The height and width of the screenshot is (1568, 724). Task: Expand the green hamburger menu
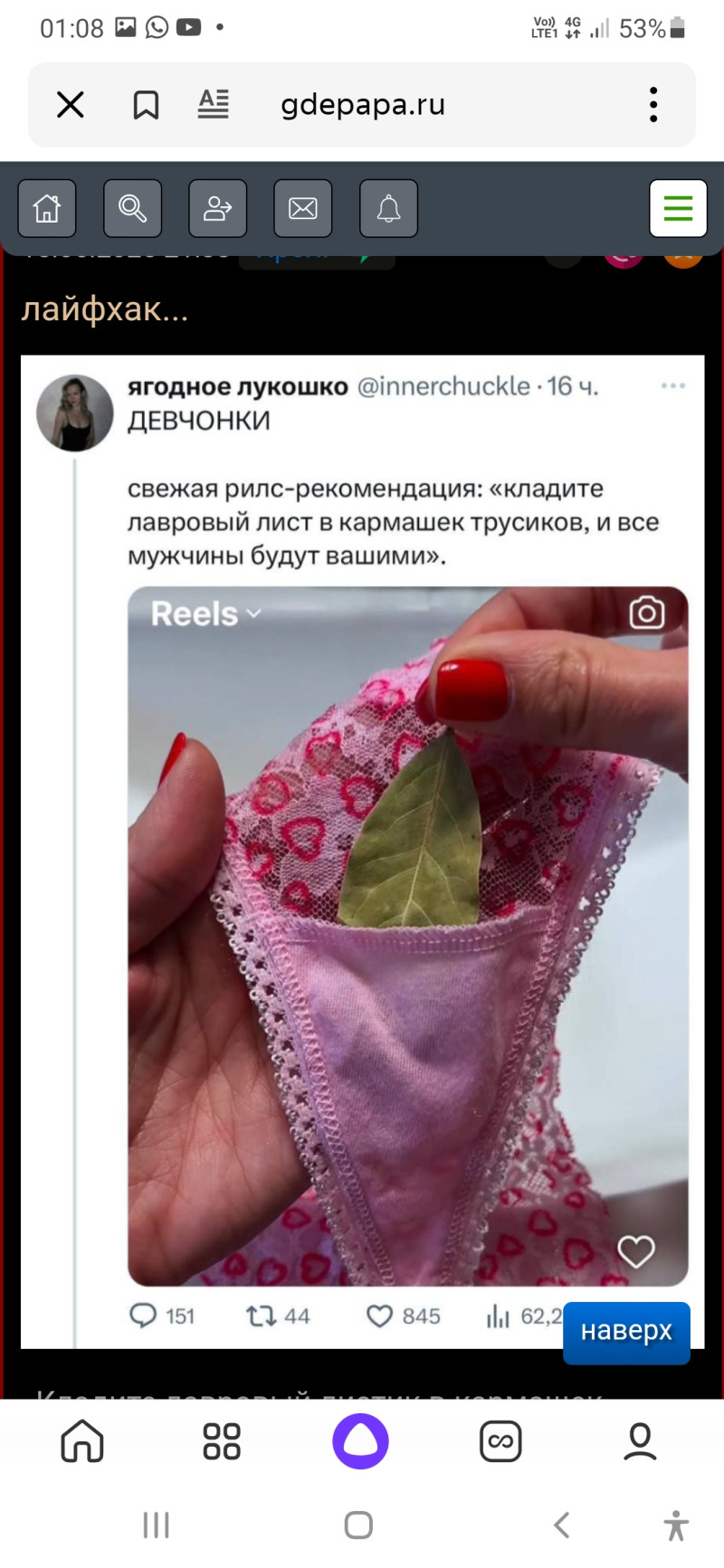(x=678, y=208)
